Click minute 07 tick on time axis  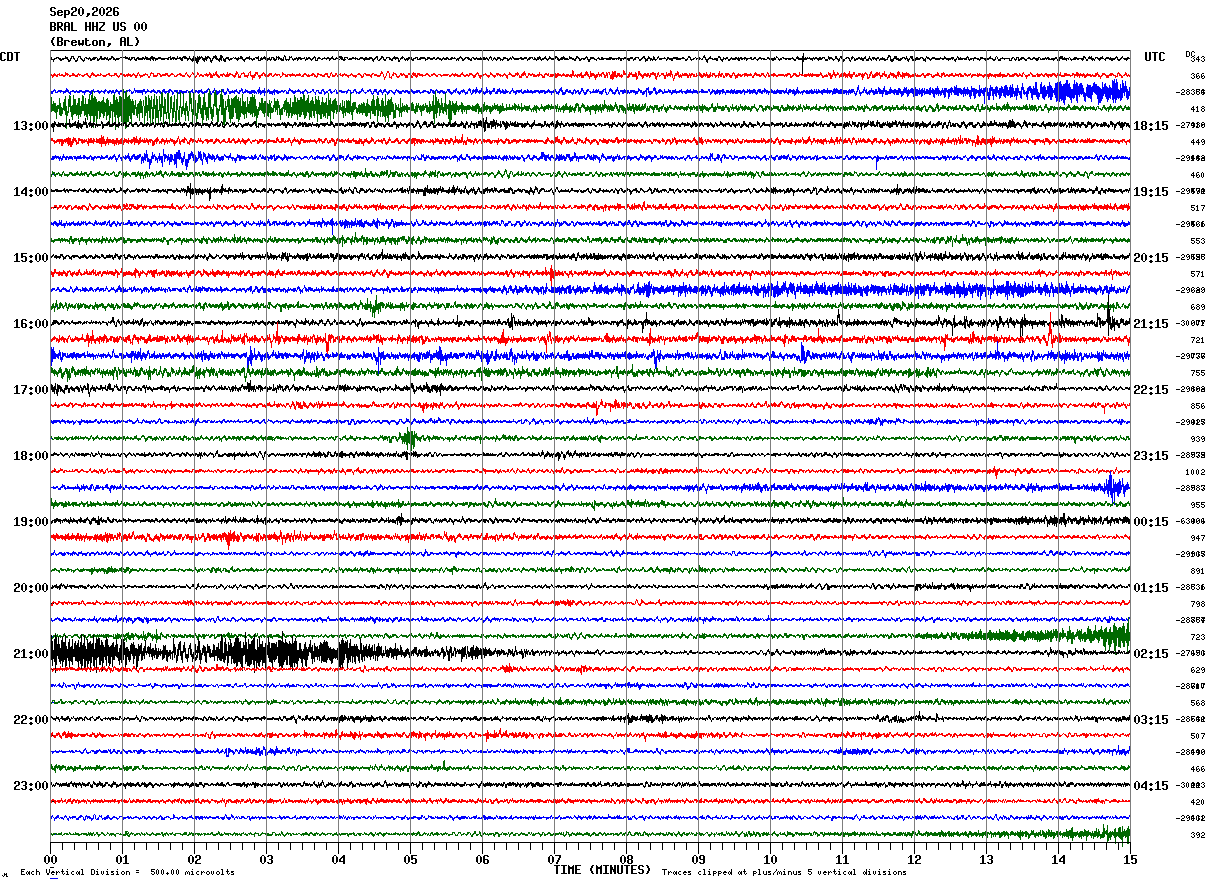(x=554, y=859)
